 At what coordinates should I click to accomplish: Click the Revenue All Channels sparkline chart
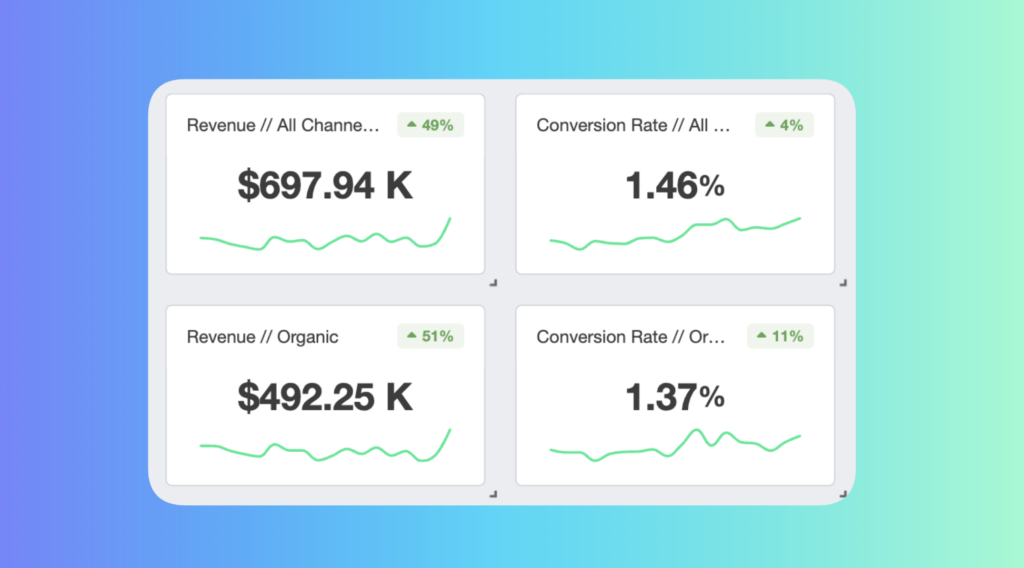pos(325,234)
